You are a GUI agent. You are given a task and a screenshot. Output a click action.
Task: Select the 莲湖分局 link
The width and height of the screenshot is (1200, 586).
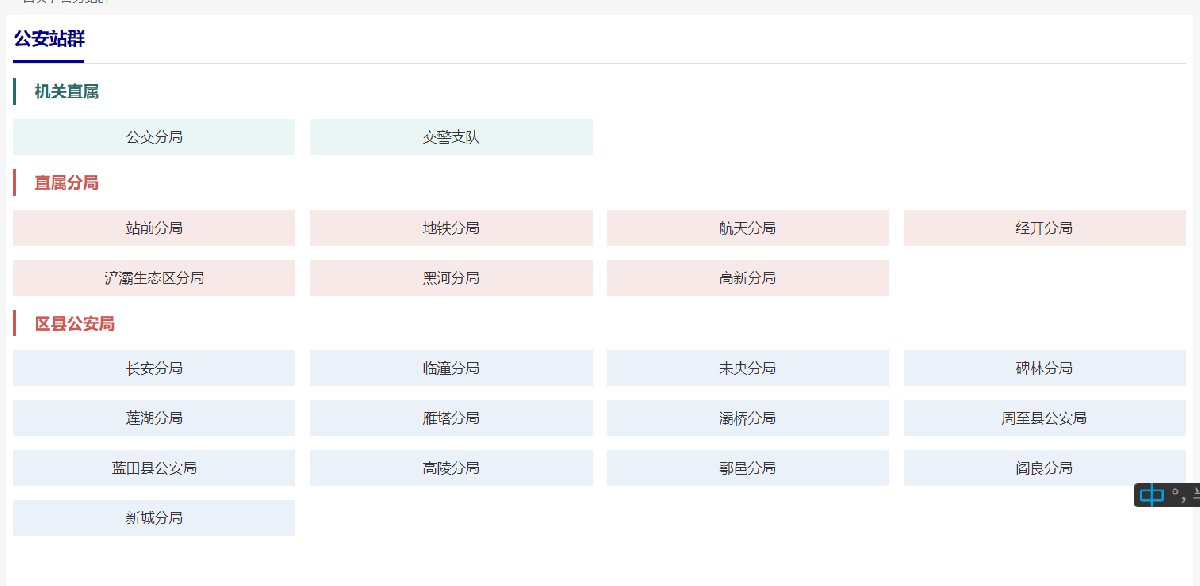pos(154,418)
